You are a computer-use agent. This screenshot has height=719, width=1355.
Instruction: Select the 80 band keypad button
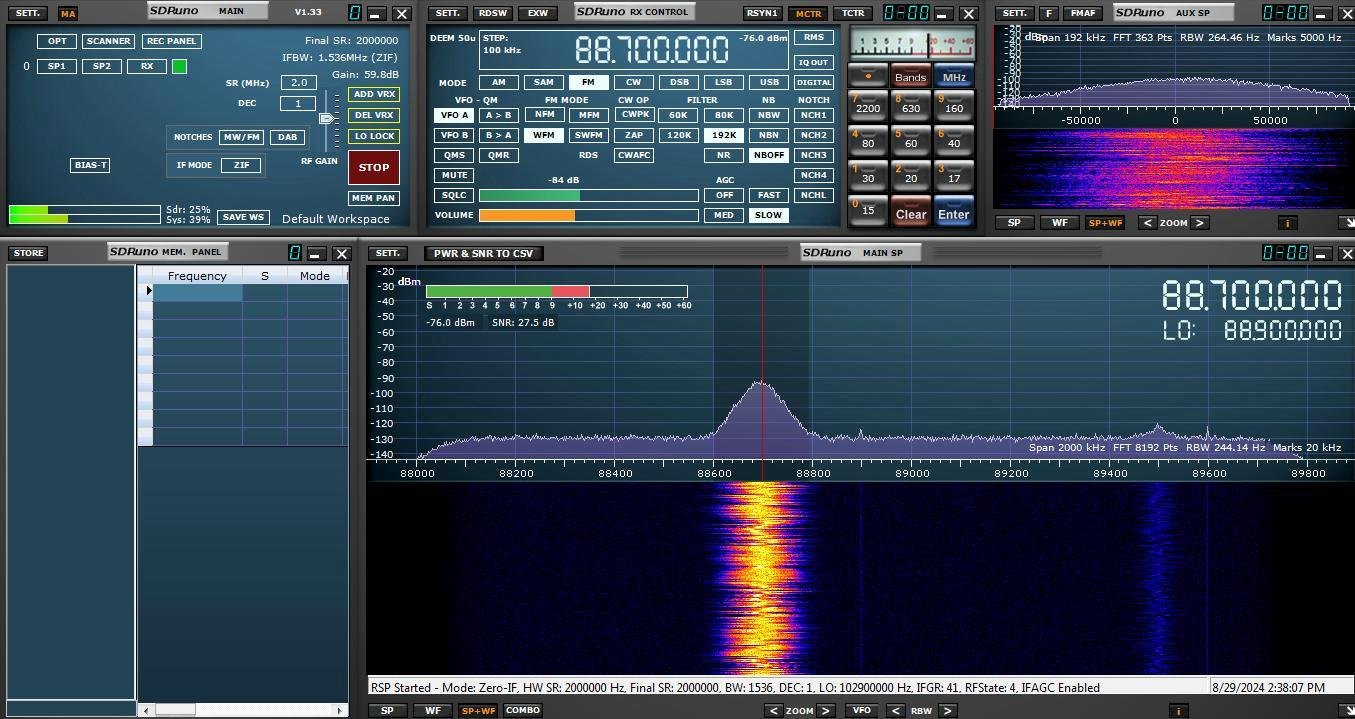click(x=868, y=141)
